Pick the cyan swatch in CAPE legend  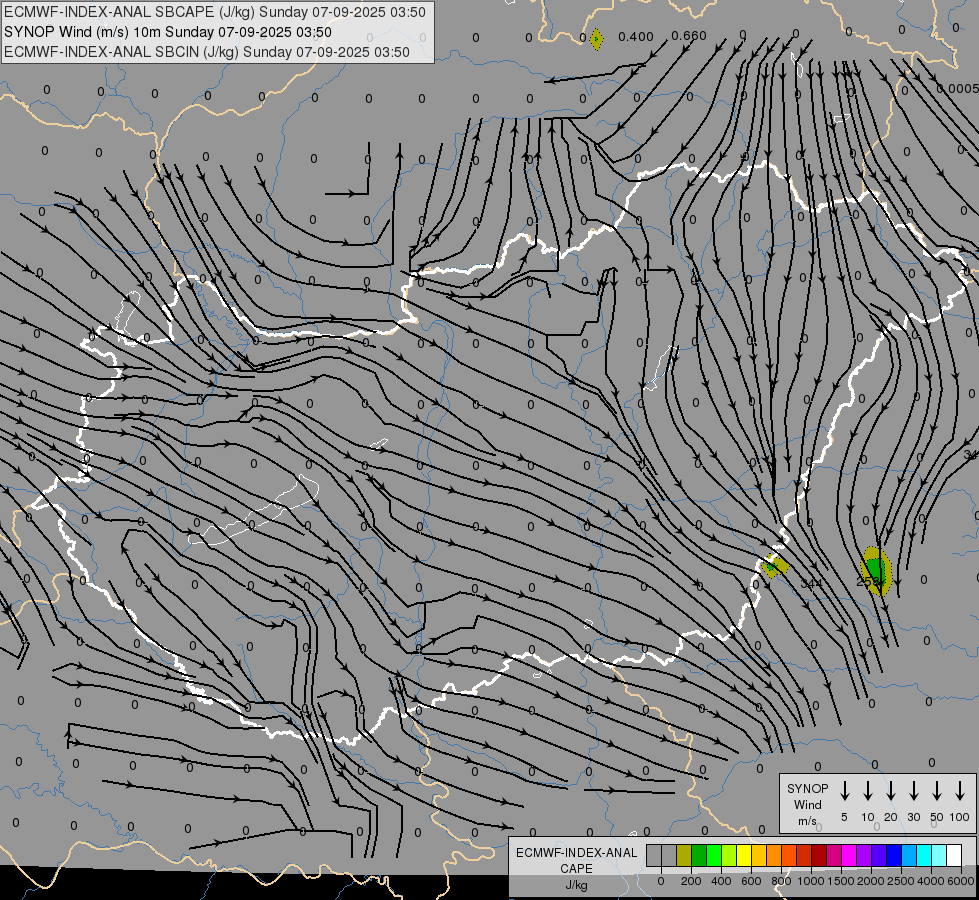(924, 855)
